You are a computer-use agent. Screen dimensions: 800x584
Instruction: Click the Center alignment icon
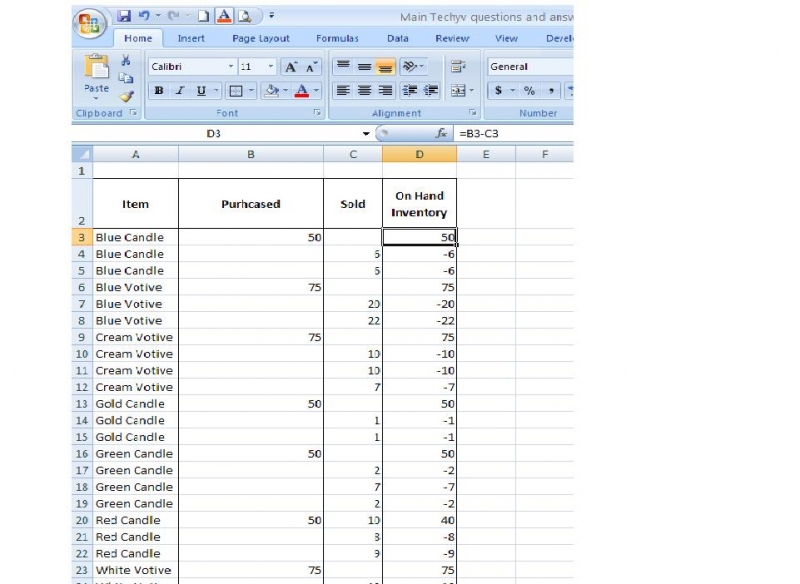[x=364, y=89]
